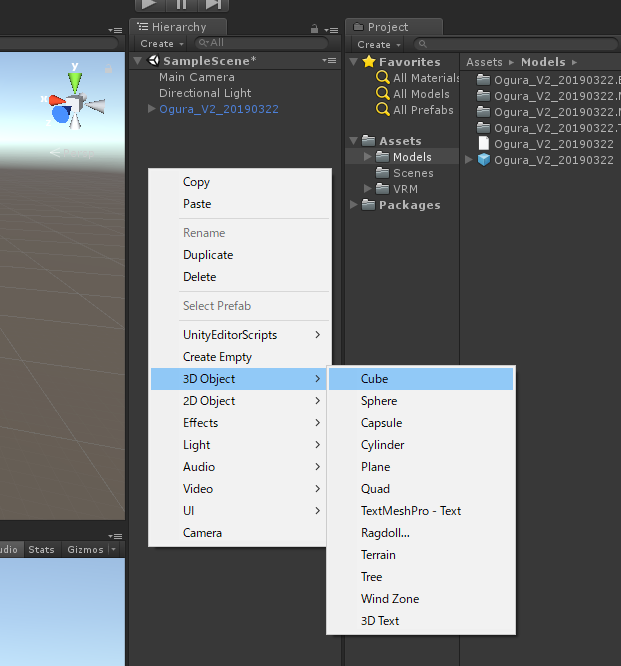This screenshot has height=666, width=621.
Task: Select the All Materials saved search
Action: [x=426, y=78]
